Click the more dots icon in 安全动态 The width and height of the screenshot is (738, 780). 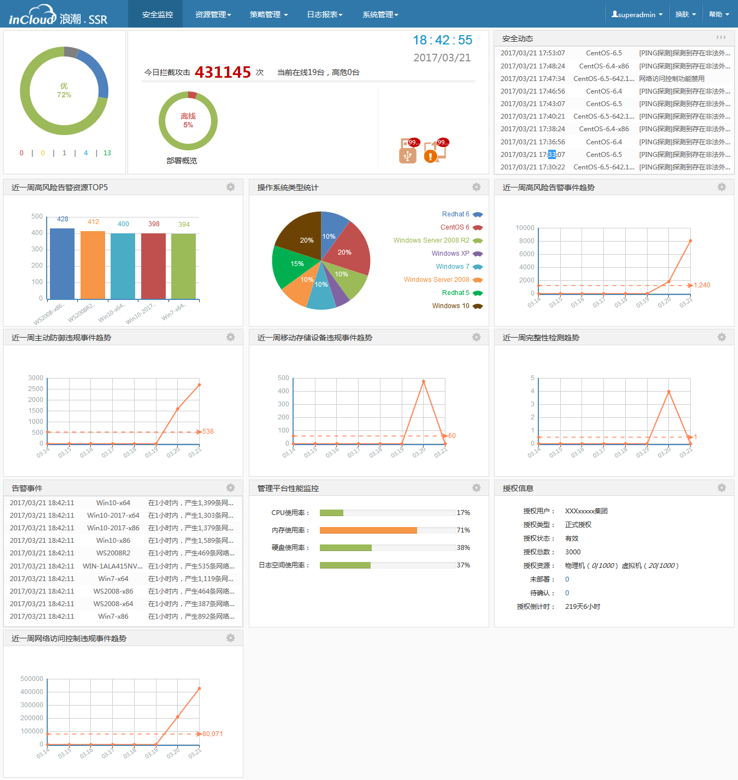tap(721, 37)
